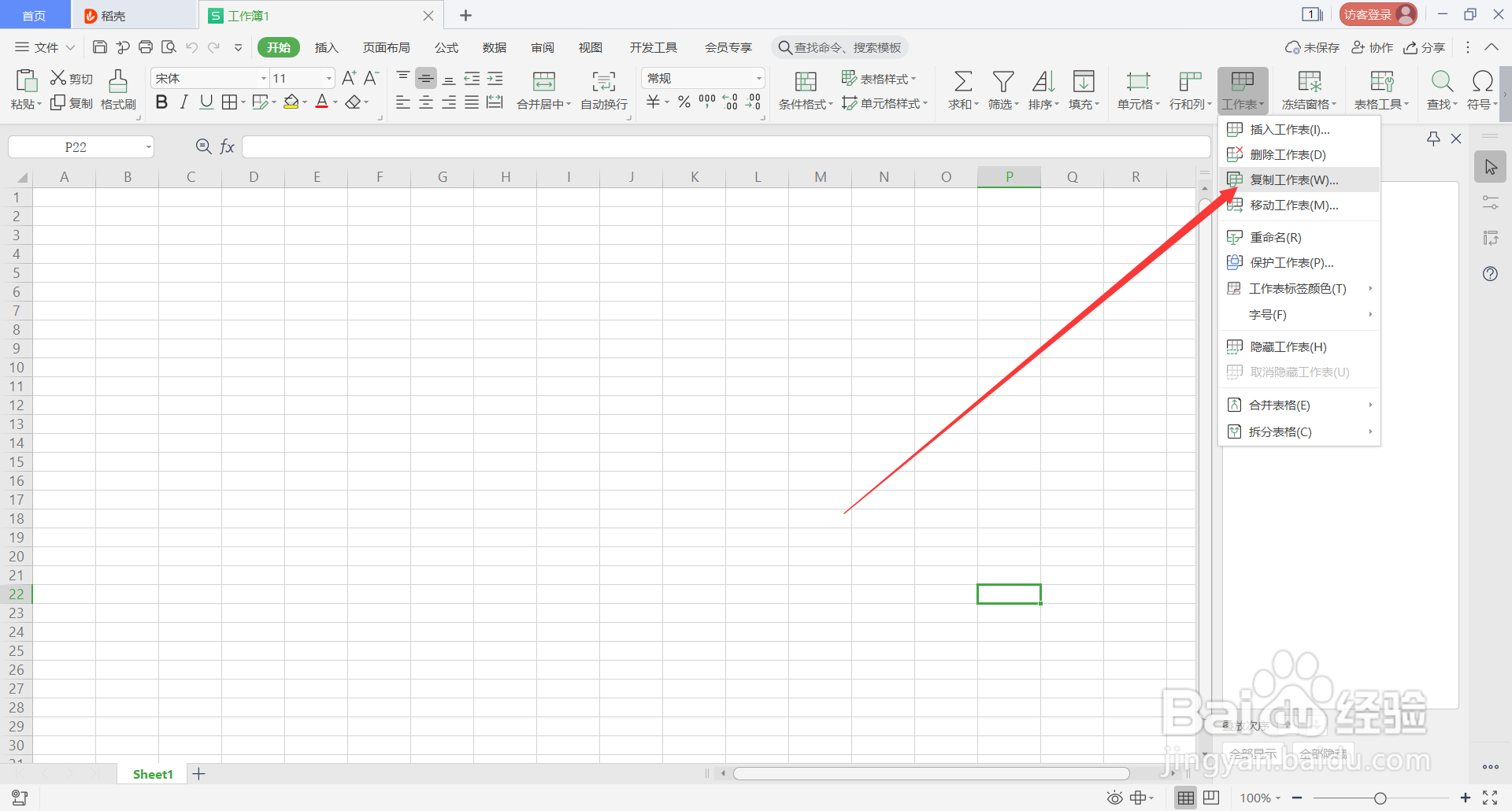The width and height of the screenshot is (1512, 811).
Task: Open the font name dropdown 宋体
Action: (264, 78)
